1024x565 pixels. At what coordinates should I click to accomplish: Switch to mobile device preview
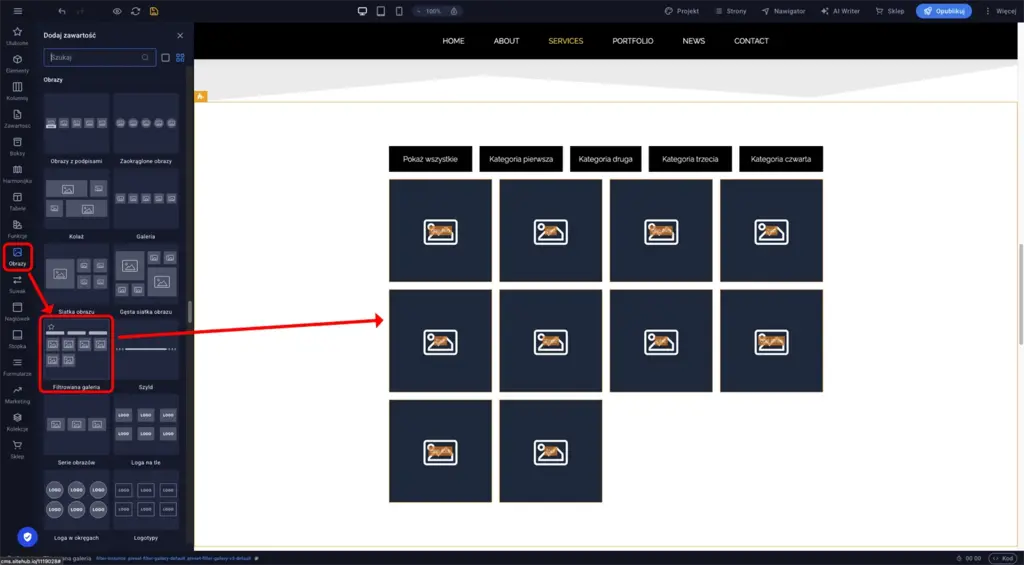(399, 11)
